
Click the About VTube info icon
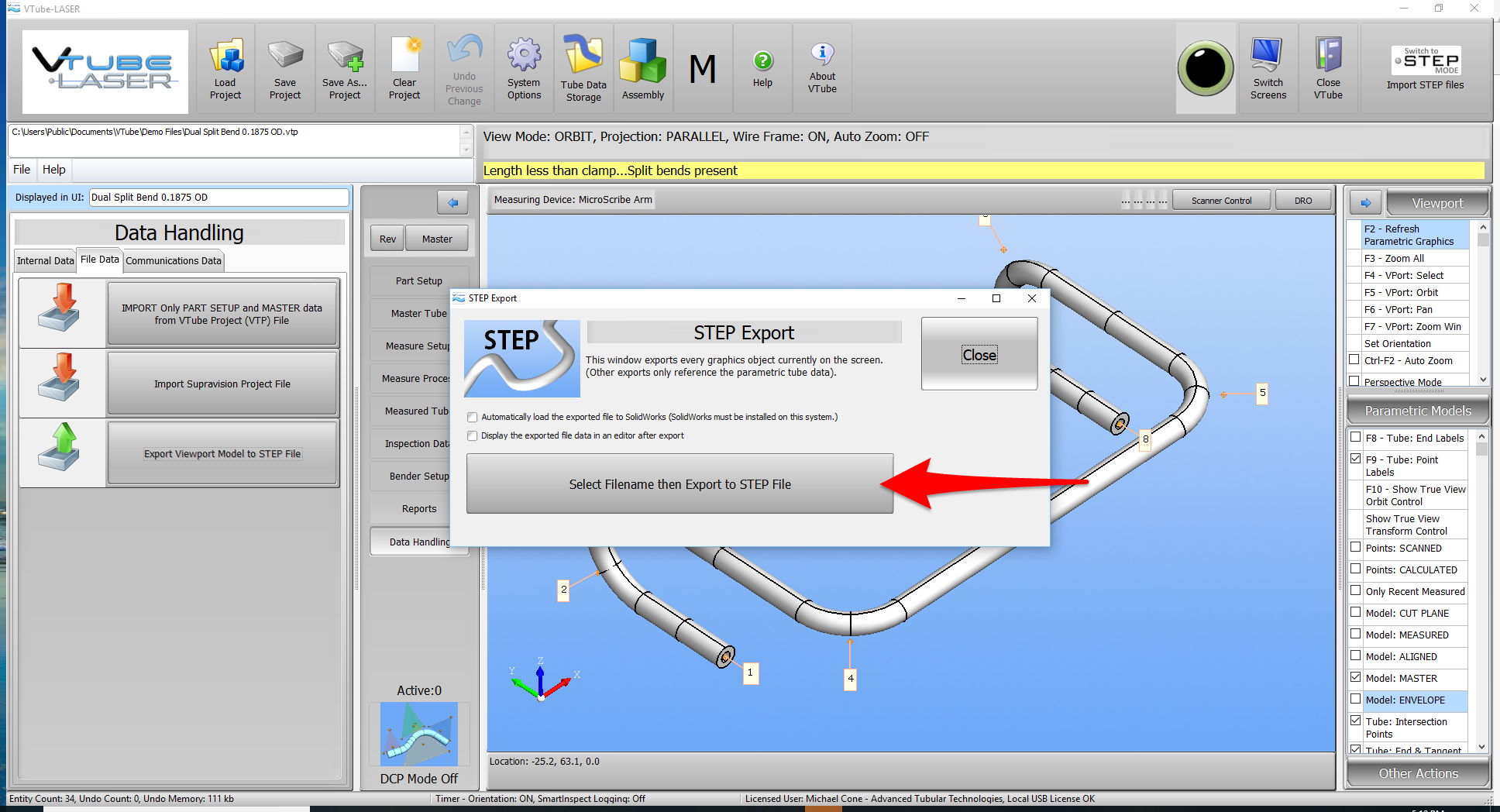(x=822, y=53)
